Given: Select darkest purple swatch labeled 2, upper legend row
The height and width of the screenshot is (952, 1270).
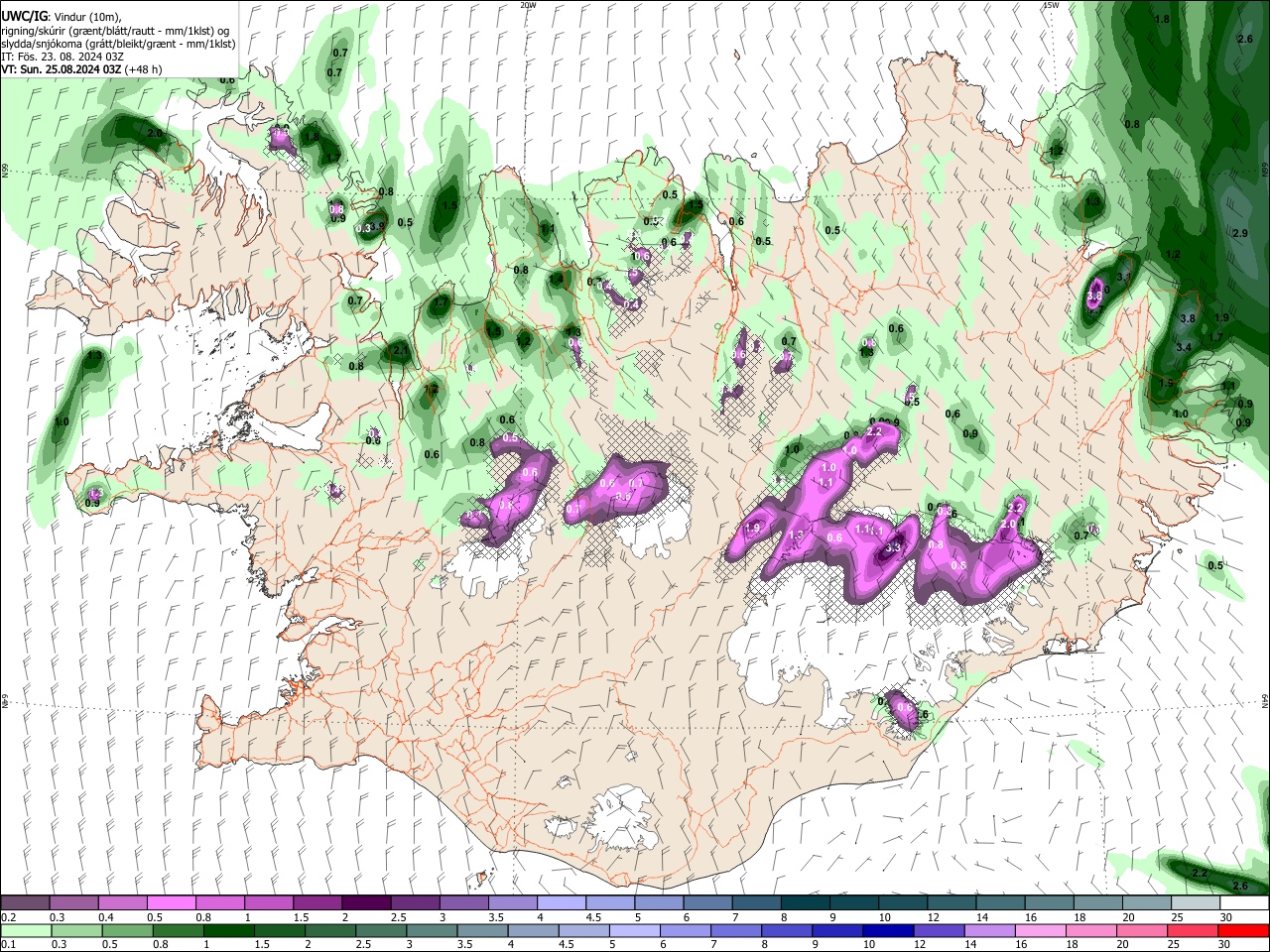Looking at the screenshot, I should pos(366,903).
